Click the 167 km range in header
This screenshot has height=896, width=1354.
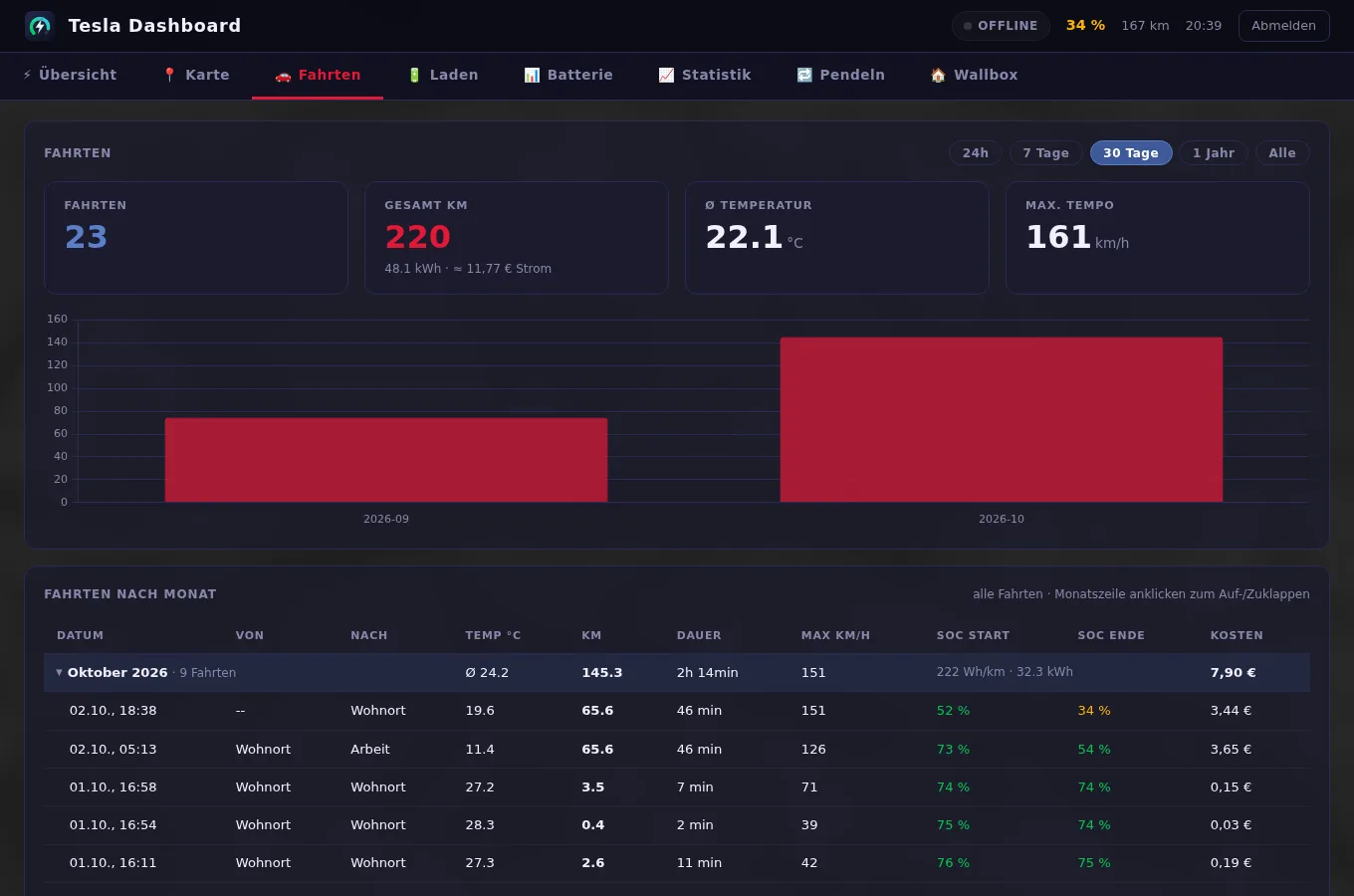pos(1145,26)
